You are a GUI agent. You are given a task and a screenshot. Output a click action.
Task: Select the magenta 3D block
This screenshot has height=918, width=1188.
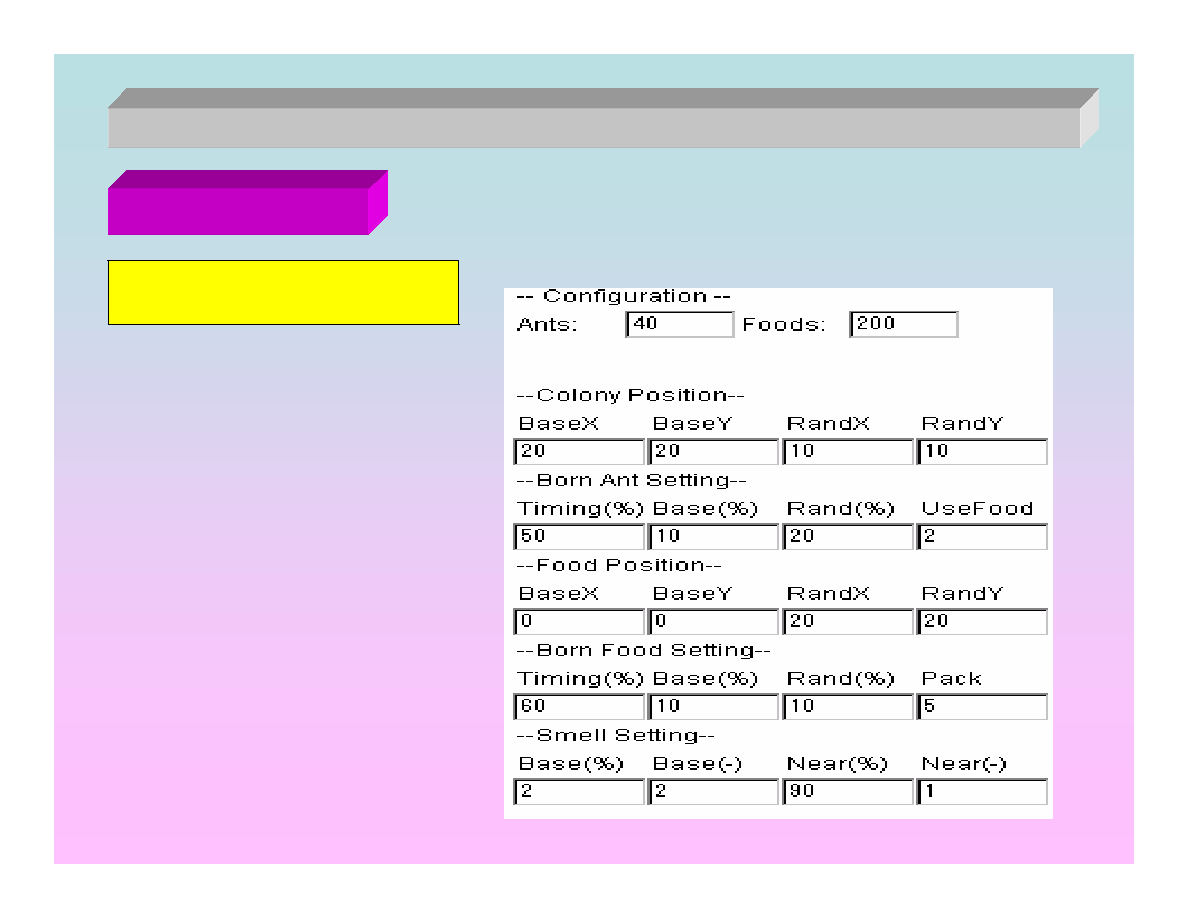point(240,209)
